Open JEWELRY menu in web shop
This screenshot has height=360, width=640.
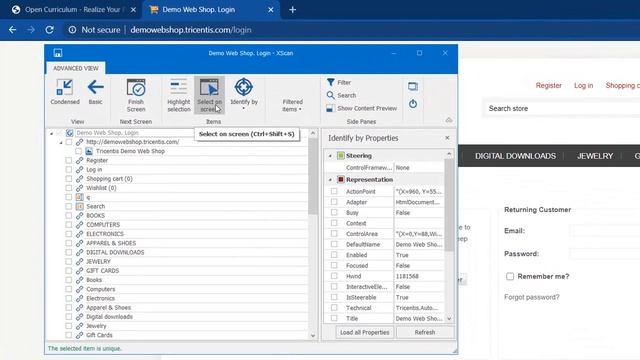pos(595,156)
